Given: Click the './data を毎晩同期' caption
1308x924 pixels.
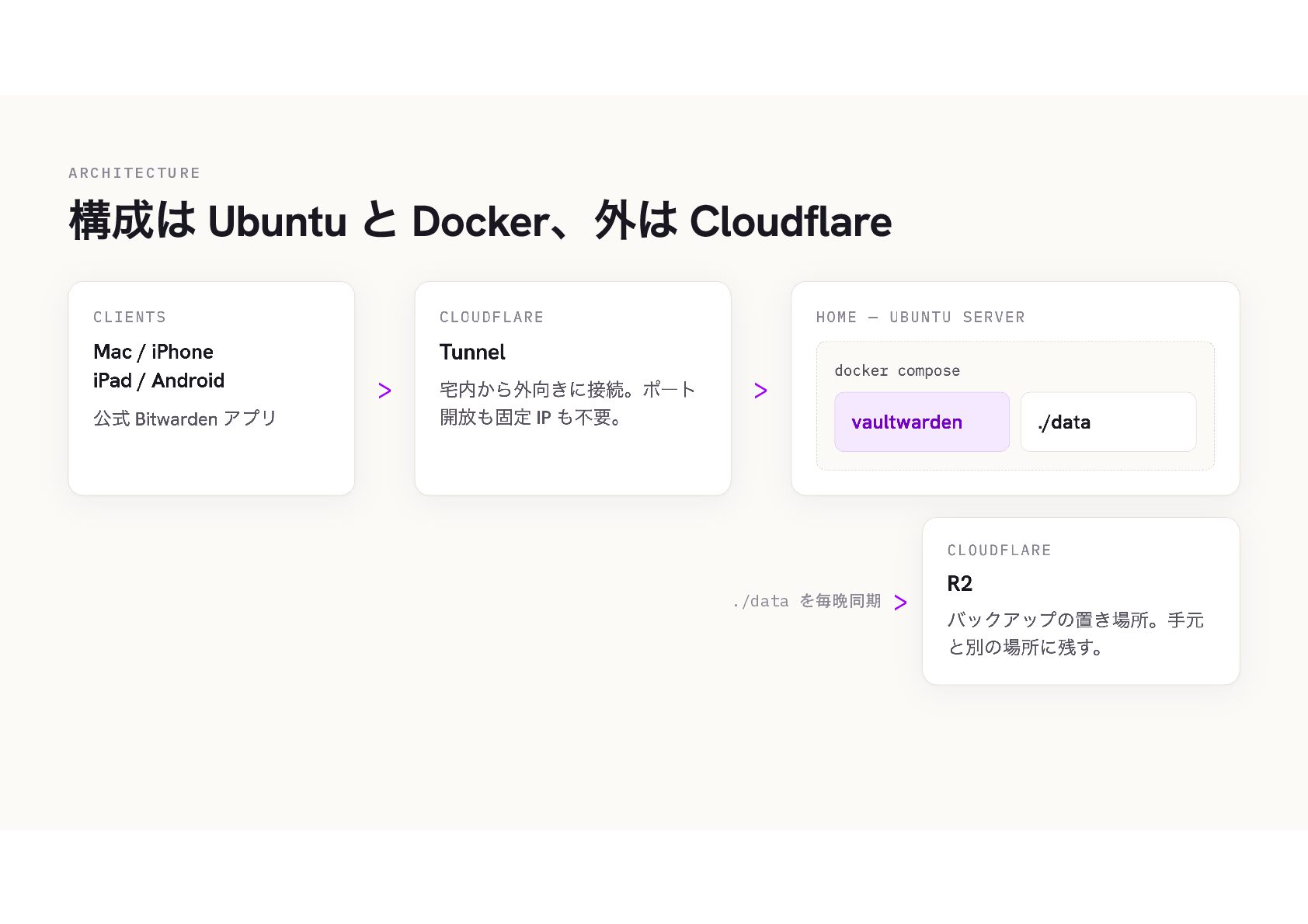Looking at the screenshot, I should 807,601.
